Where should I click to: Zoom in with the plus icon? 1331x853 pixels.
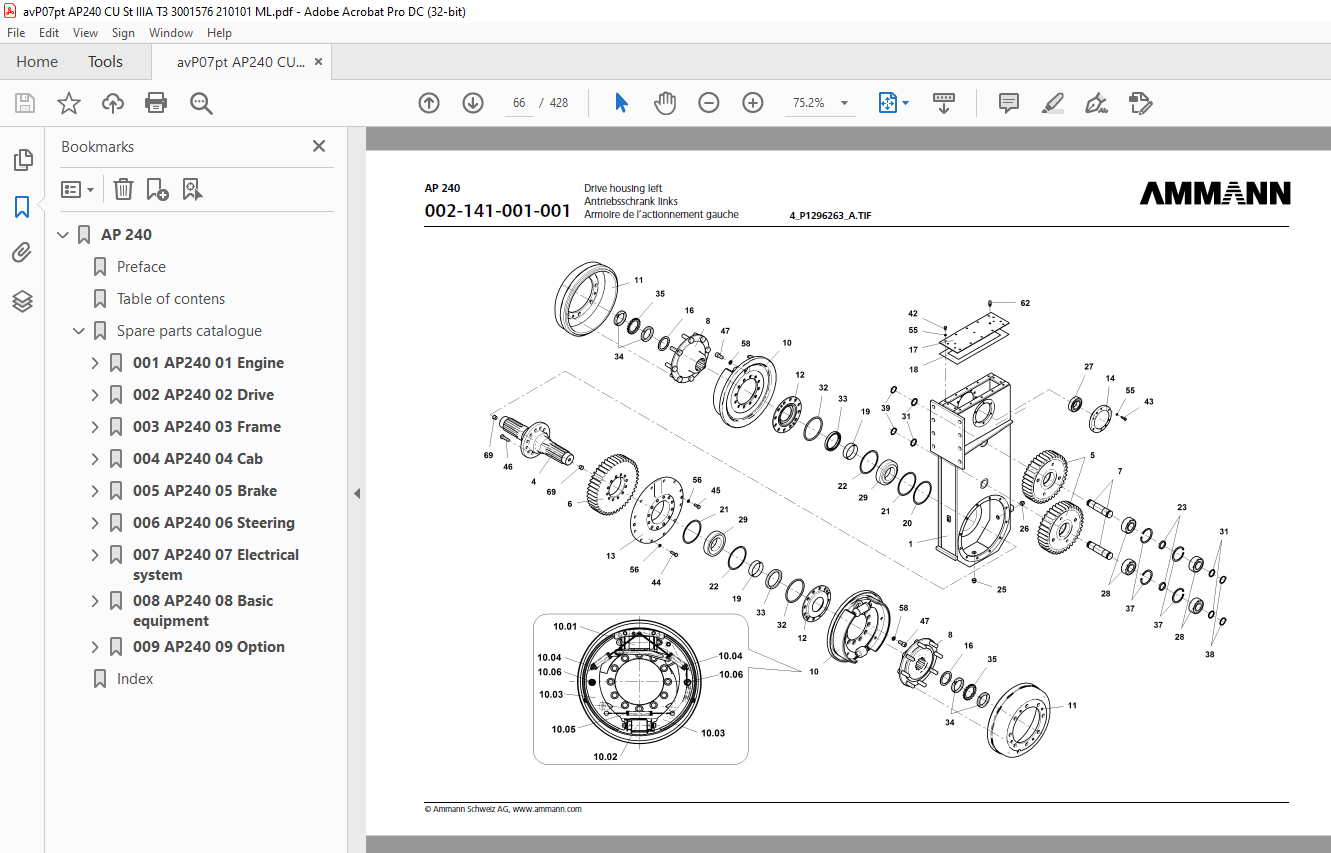coord(753,103)
